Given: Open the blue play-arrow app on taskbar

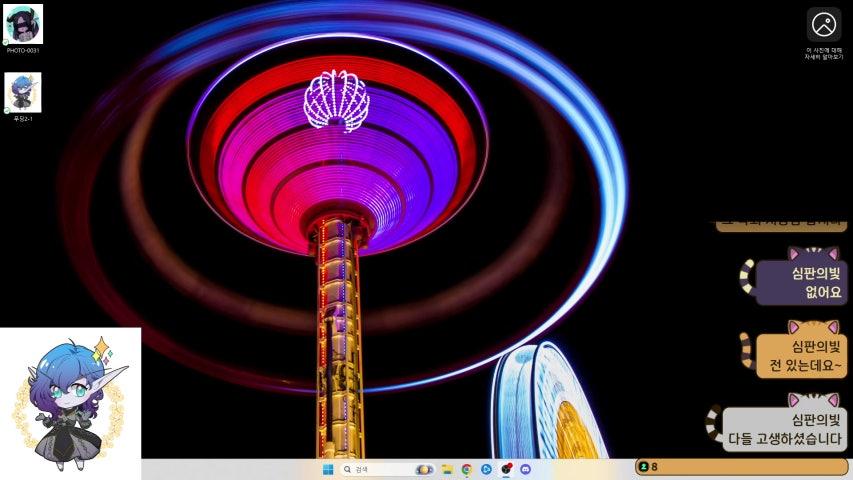Looking at the screenshot, I should [x=486, y=469].
